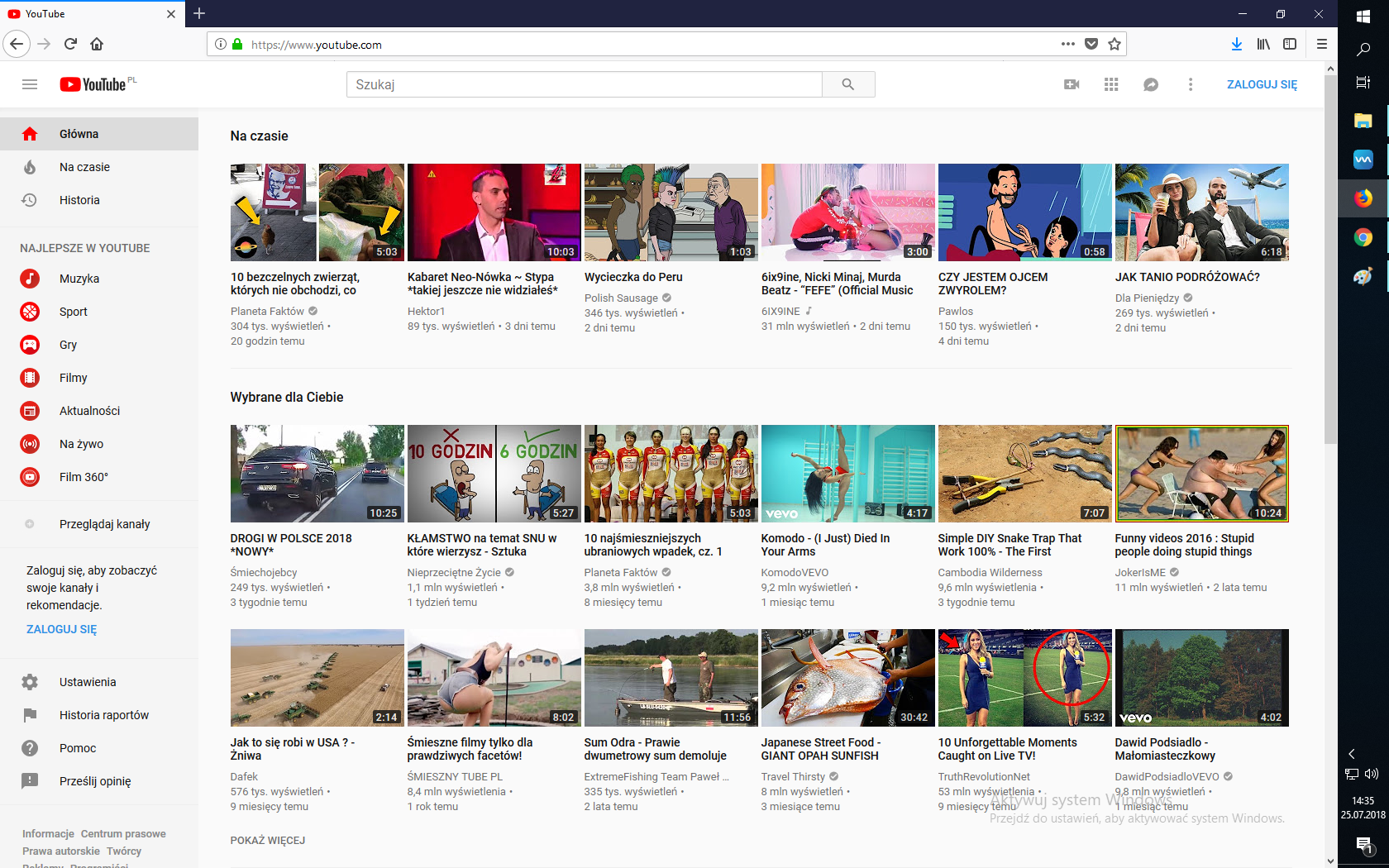This screenshot has height=868, width=1389.
Task: Open the YouTube hamburger guide menu
Action: [30, 84]
